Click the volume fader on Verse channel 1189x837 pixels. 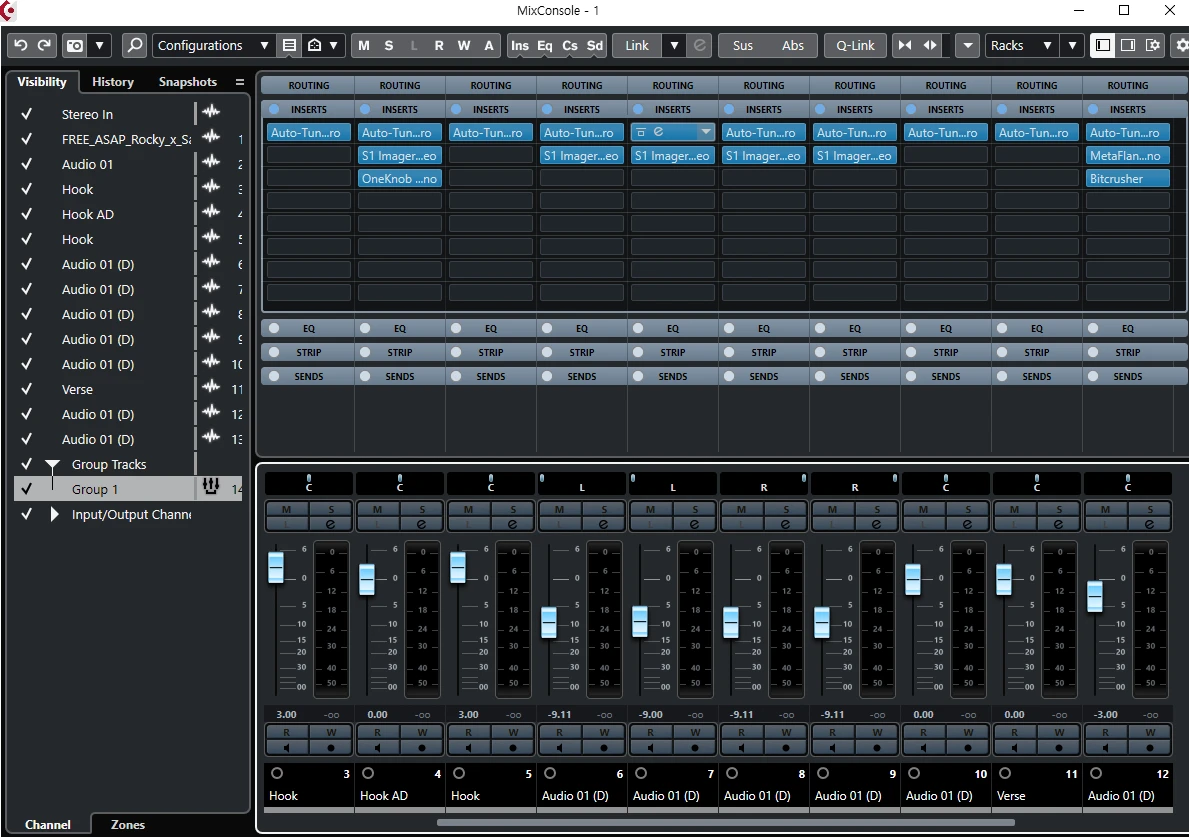tap(1004, 579)
